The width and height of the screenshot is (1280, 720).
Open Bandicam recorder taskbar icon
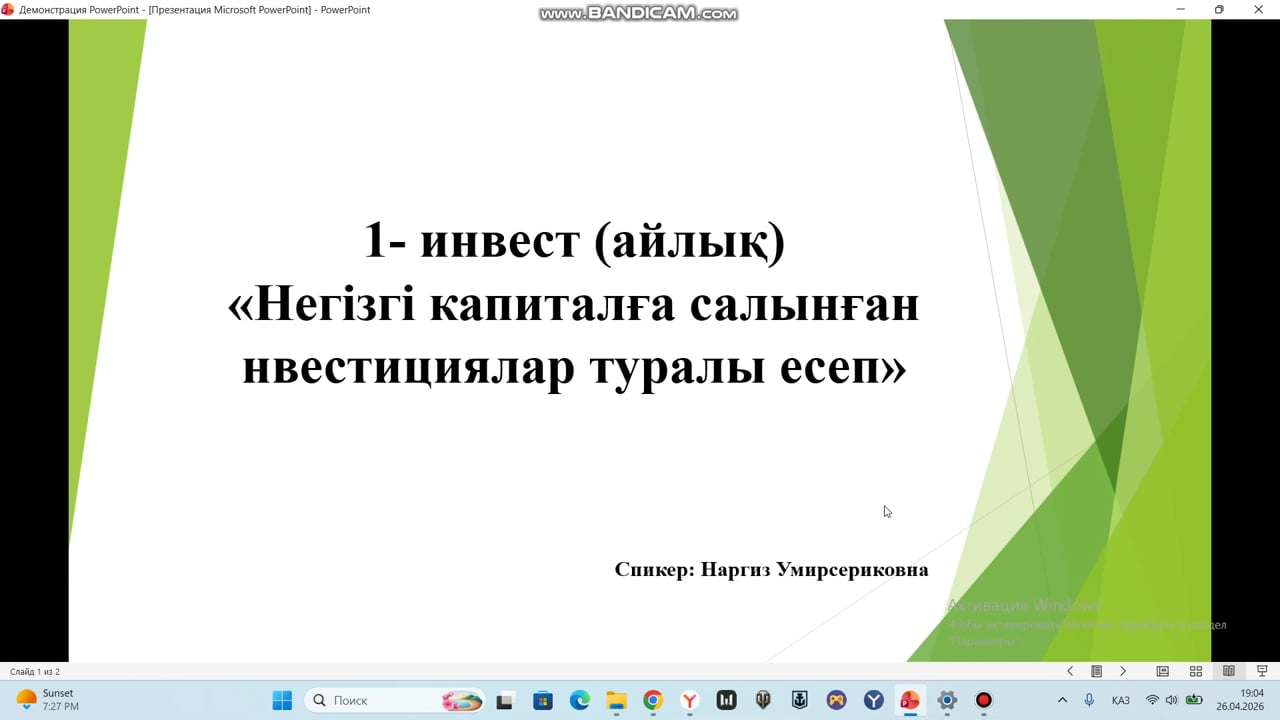pos(984,700)
